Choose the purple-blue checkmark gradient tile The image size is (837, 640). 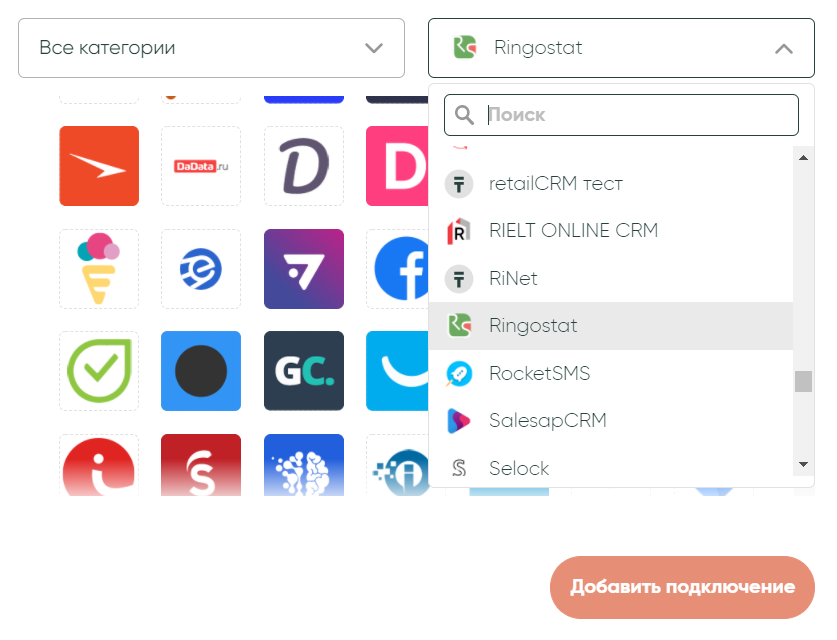click(304, 269)
